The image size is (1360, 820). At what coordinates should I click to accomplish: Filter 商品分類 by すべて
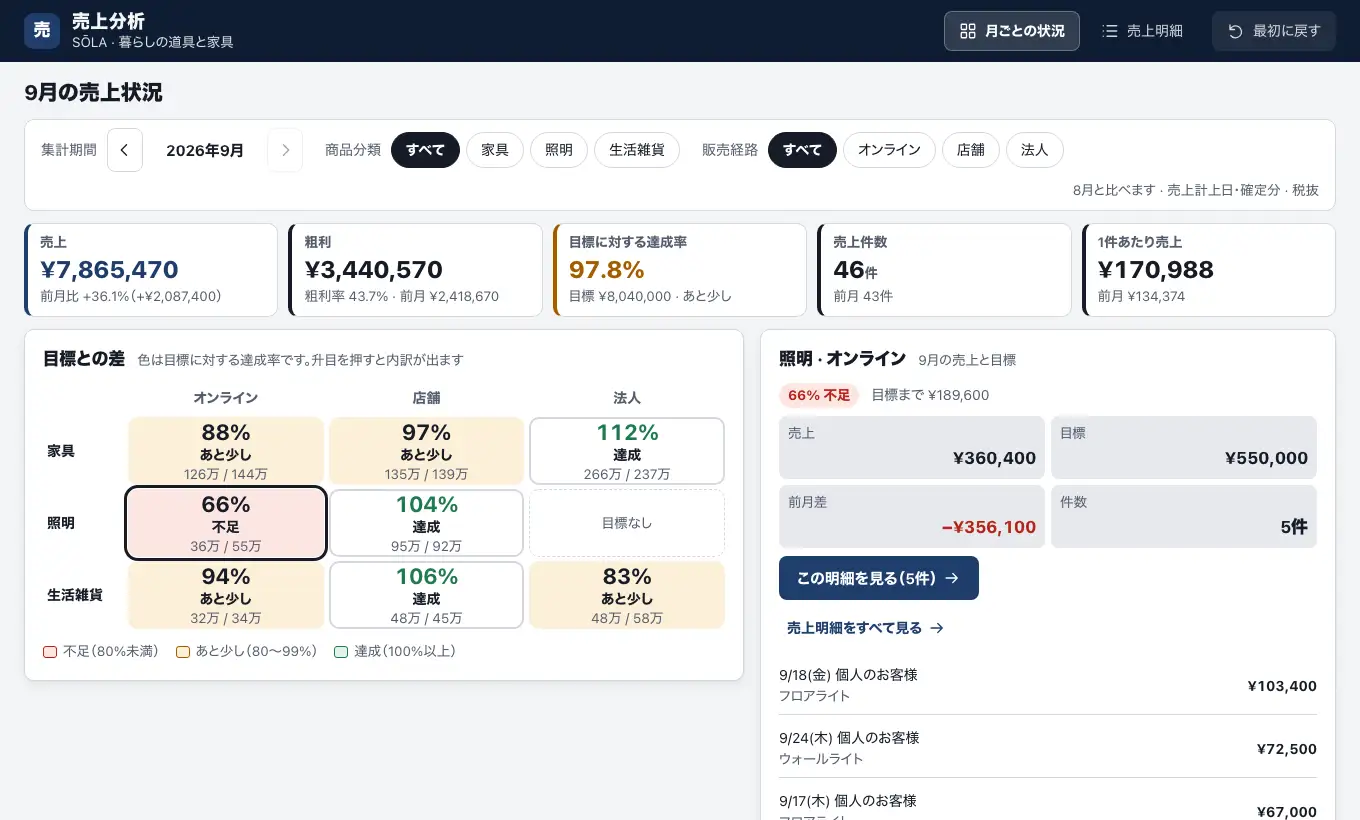point(425,150)
